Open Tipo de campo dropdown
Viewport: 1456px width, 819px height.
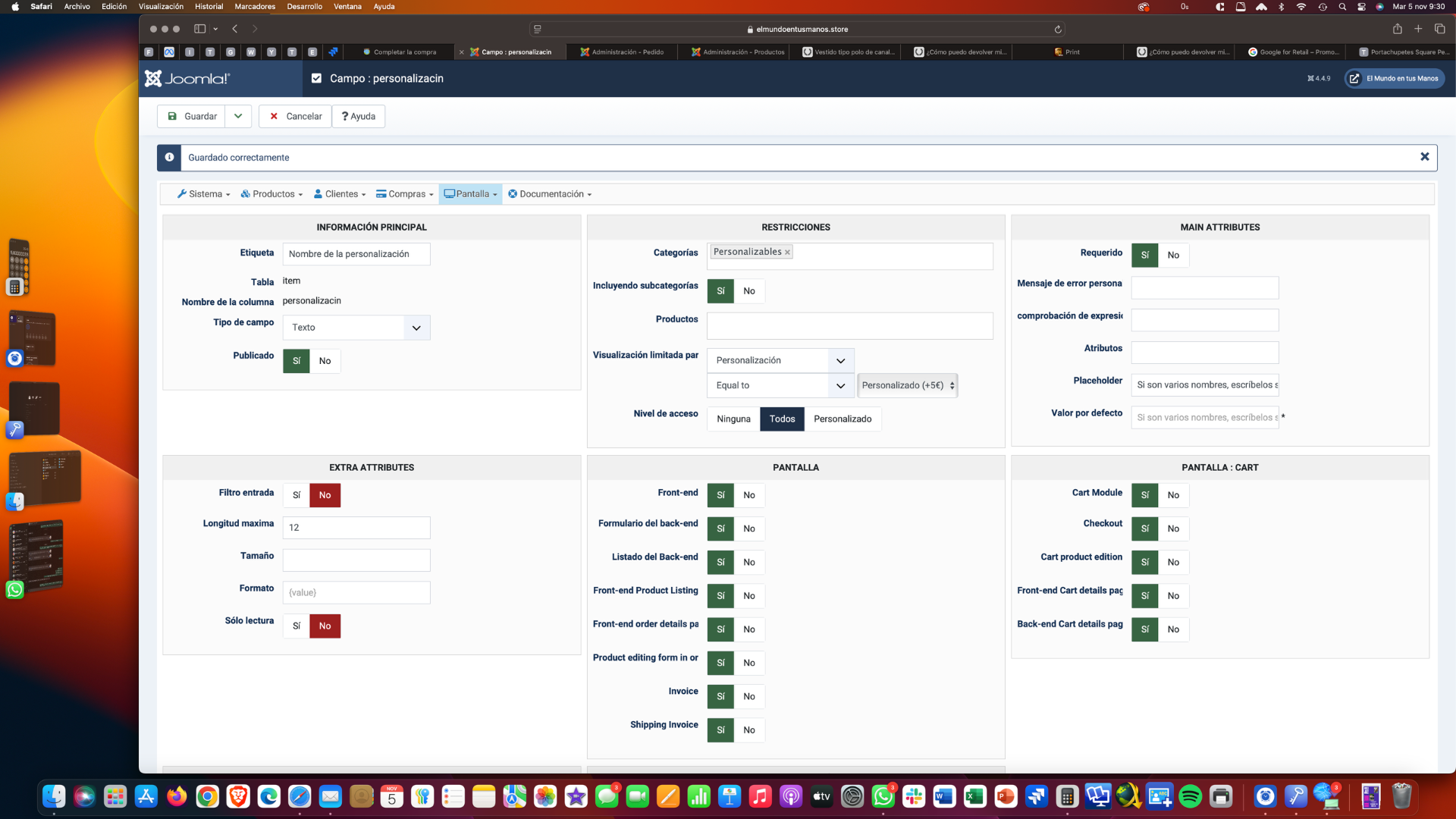(356, 328)
